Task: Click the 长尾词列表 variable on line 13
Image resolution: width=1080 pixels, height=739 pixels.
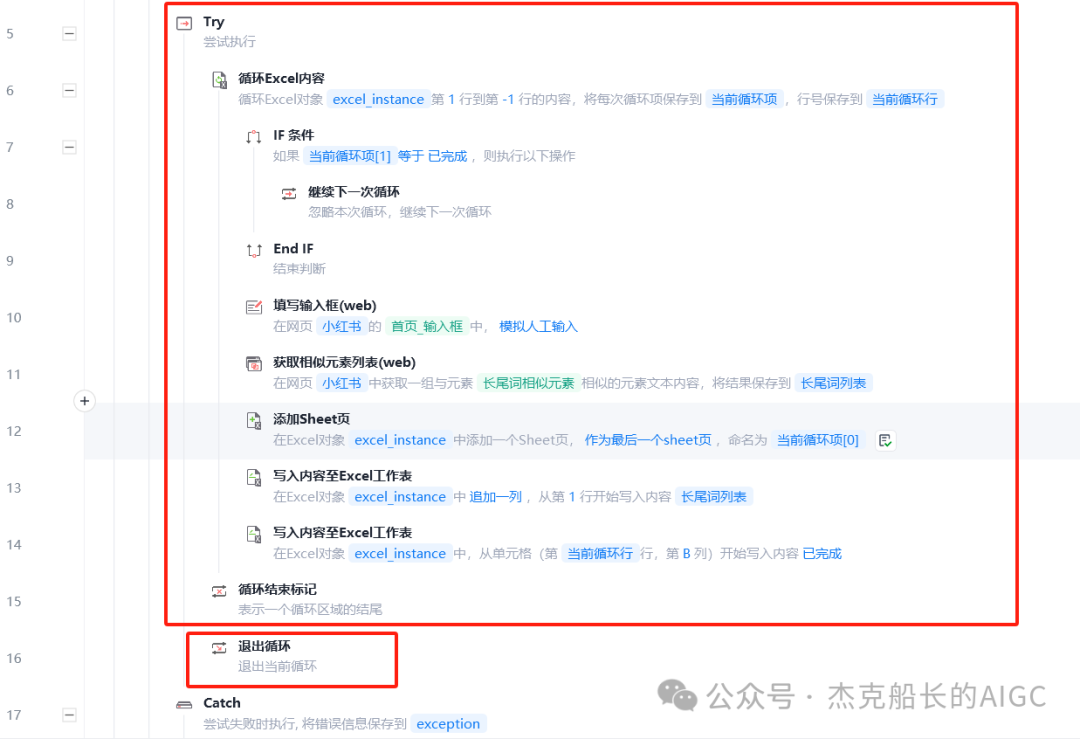Action: click(714, 497)
